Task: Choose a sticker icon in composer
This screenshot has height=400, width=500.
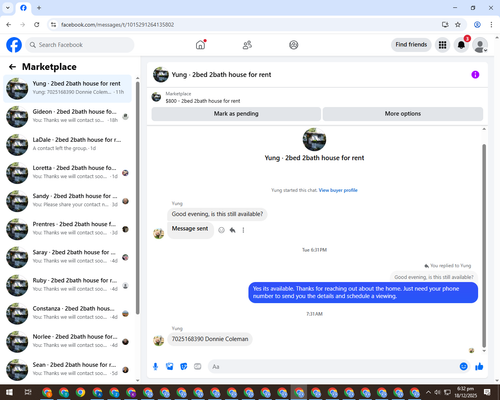Action: point(184,367)
